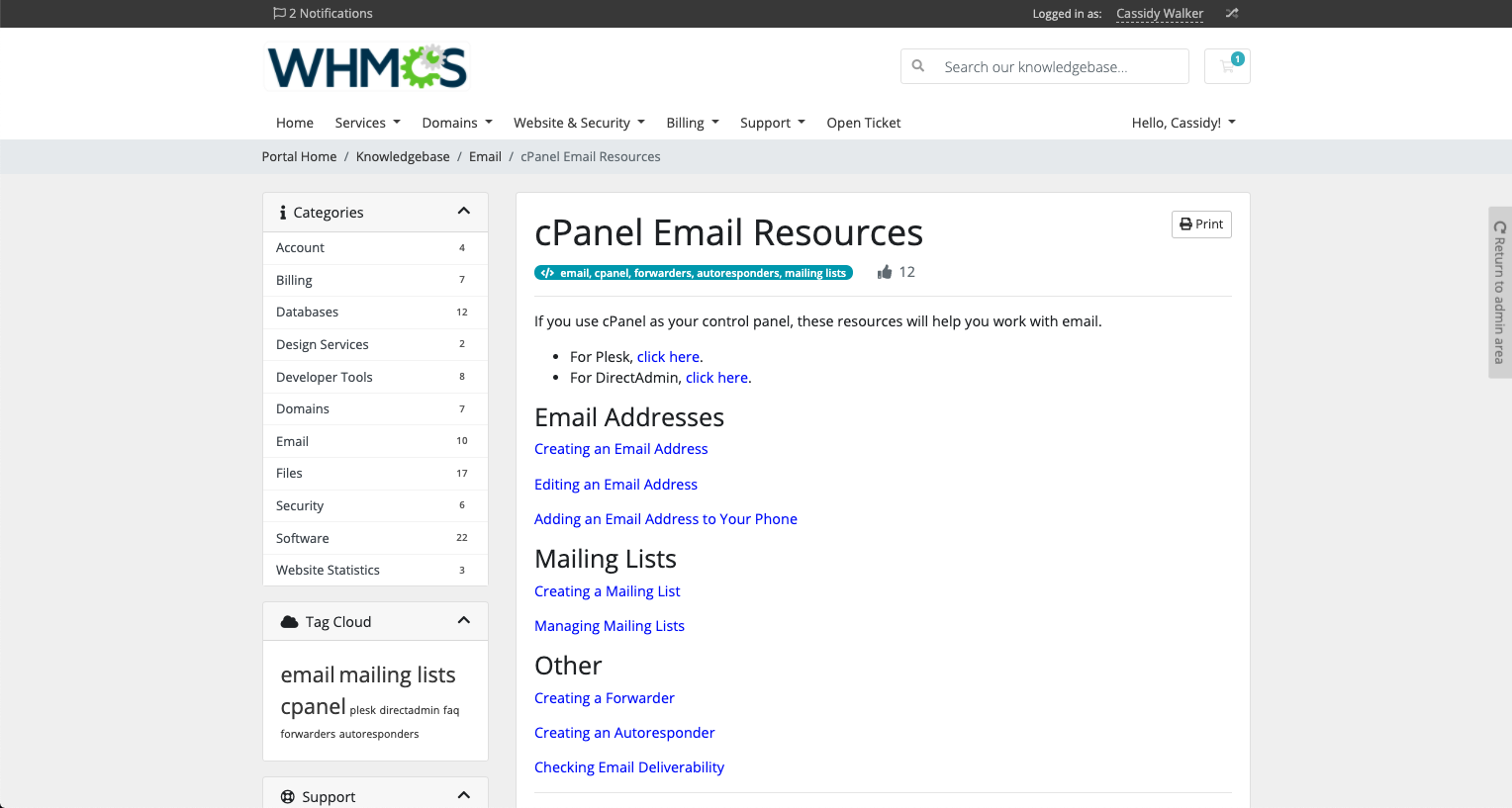1512x808 pixels.
Task: Open the Website & Security dropdown
Action: 579,123
